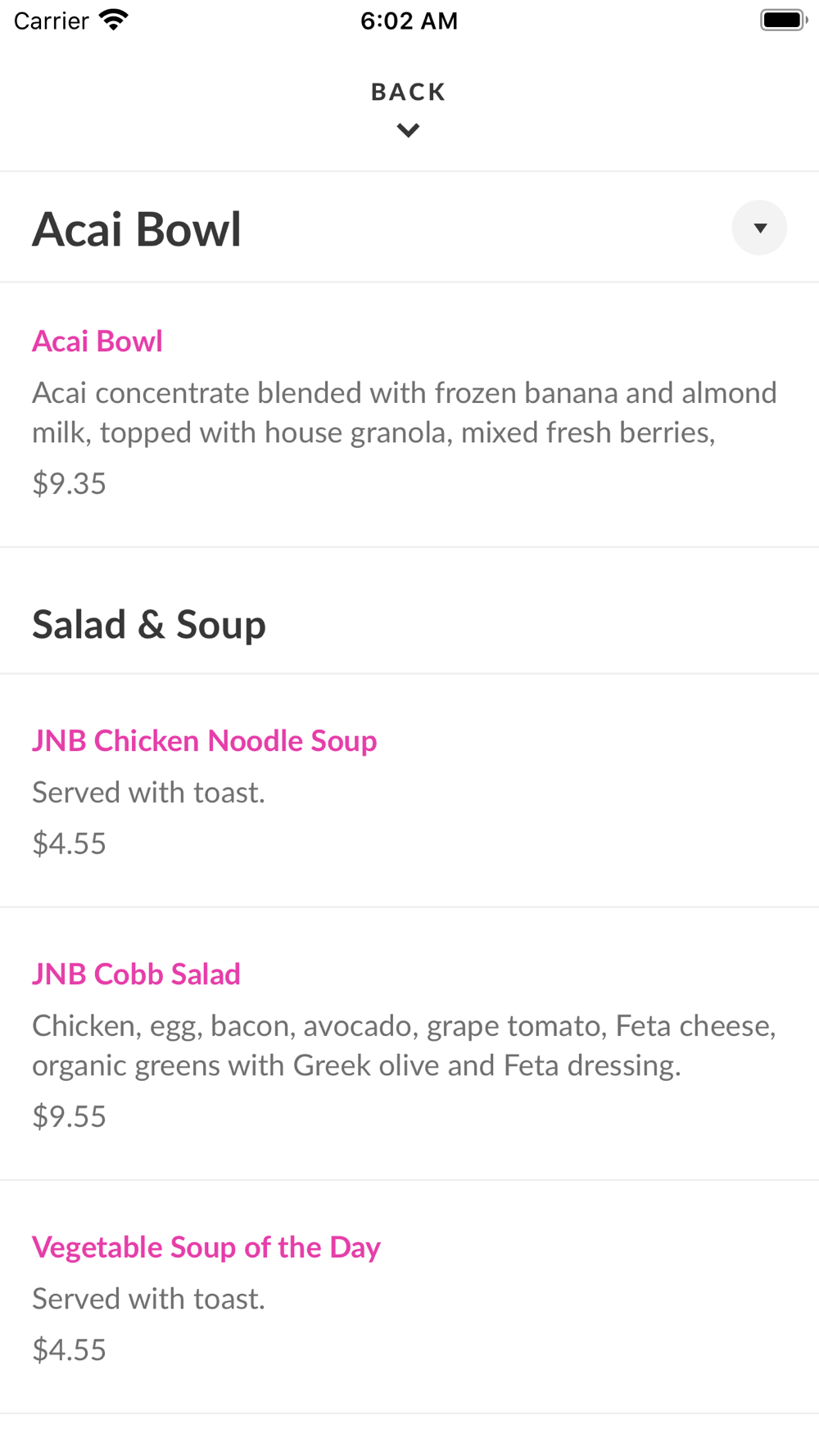Select the $9.35 Acai Bowl price
819x1456 pixels.
[x=70, y=483]
